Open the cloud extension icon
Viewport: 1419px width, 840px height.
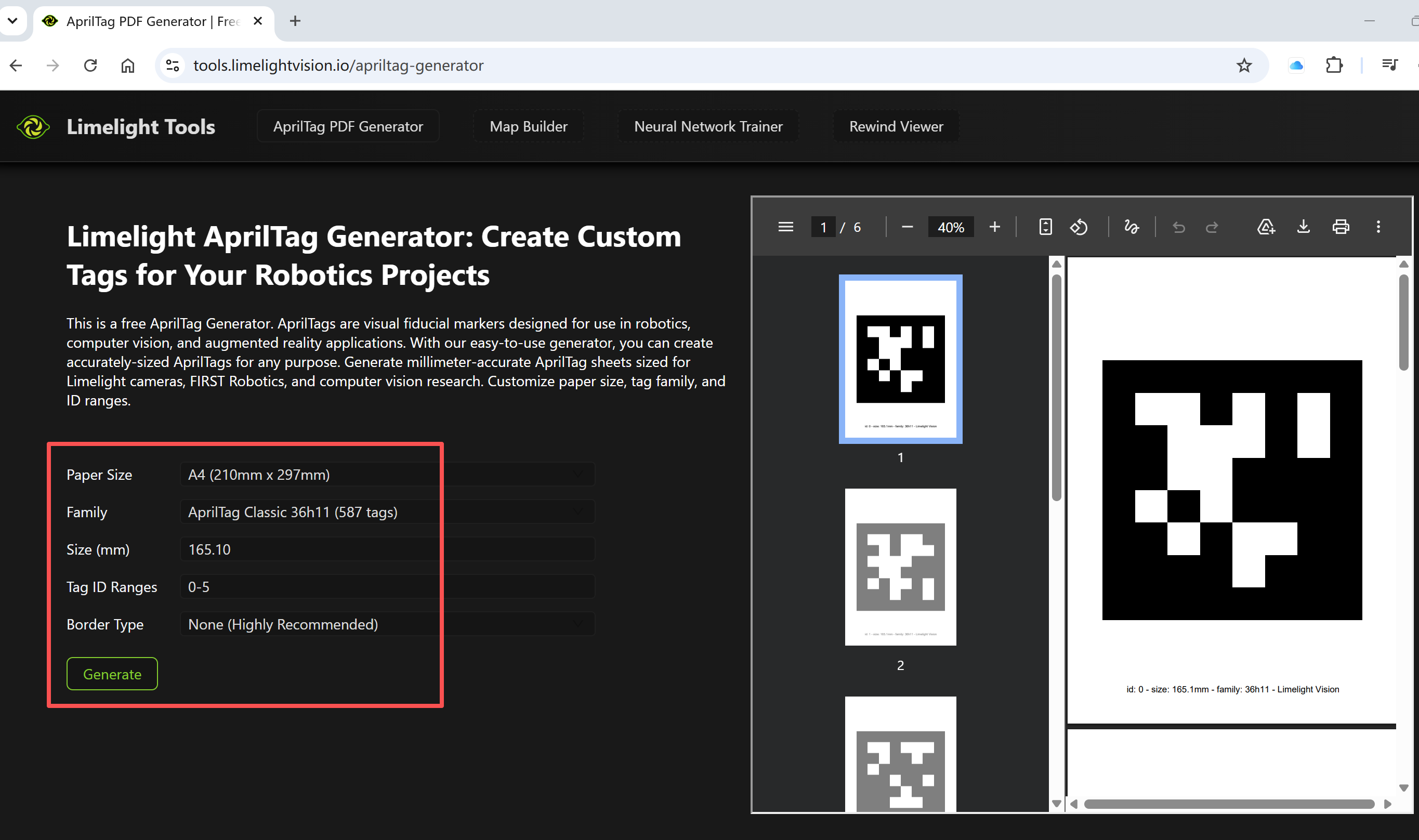(x=1296, y=65)
